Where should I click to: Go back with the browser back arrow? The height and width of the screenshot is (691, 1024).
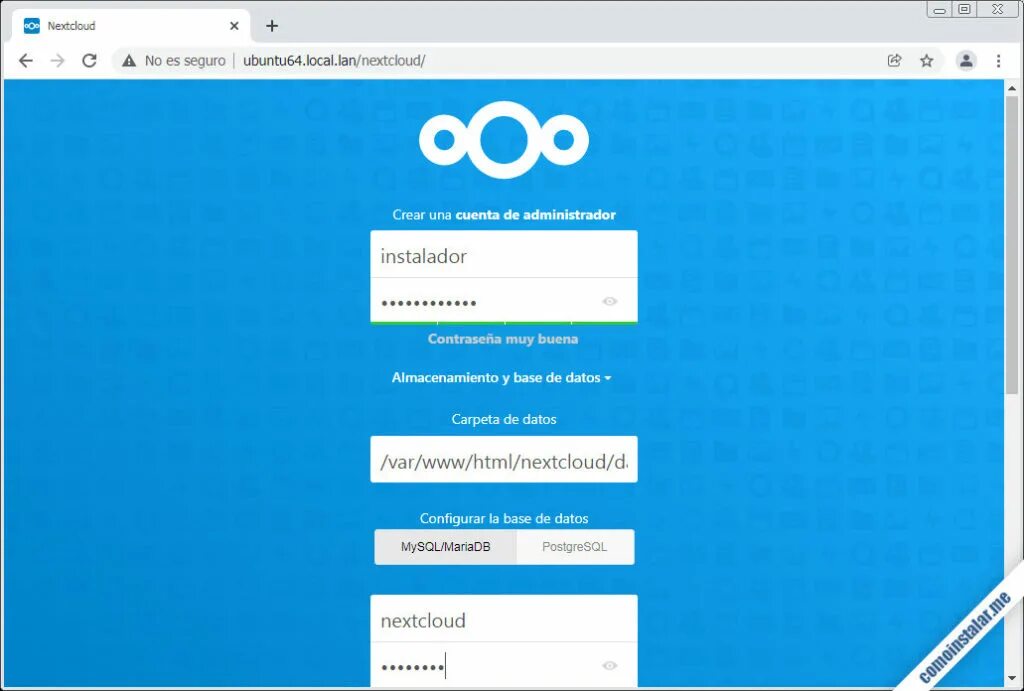[x=25, y=61]
